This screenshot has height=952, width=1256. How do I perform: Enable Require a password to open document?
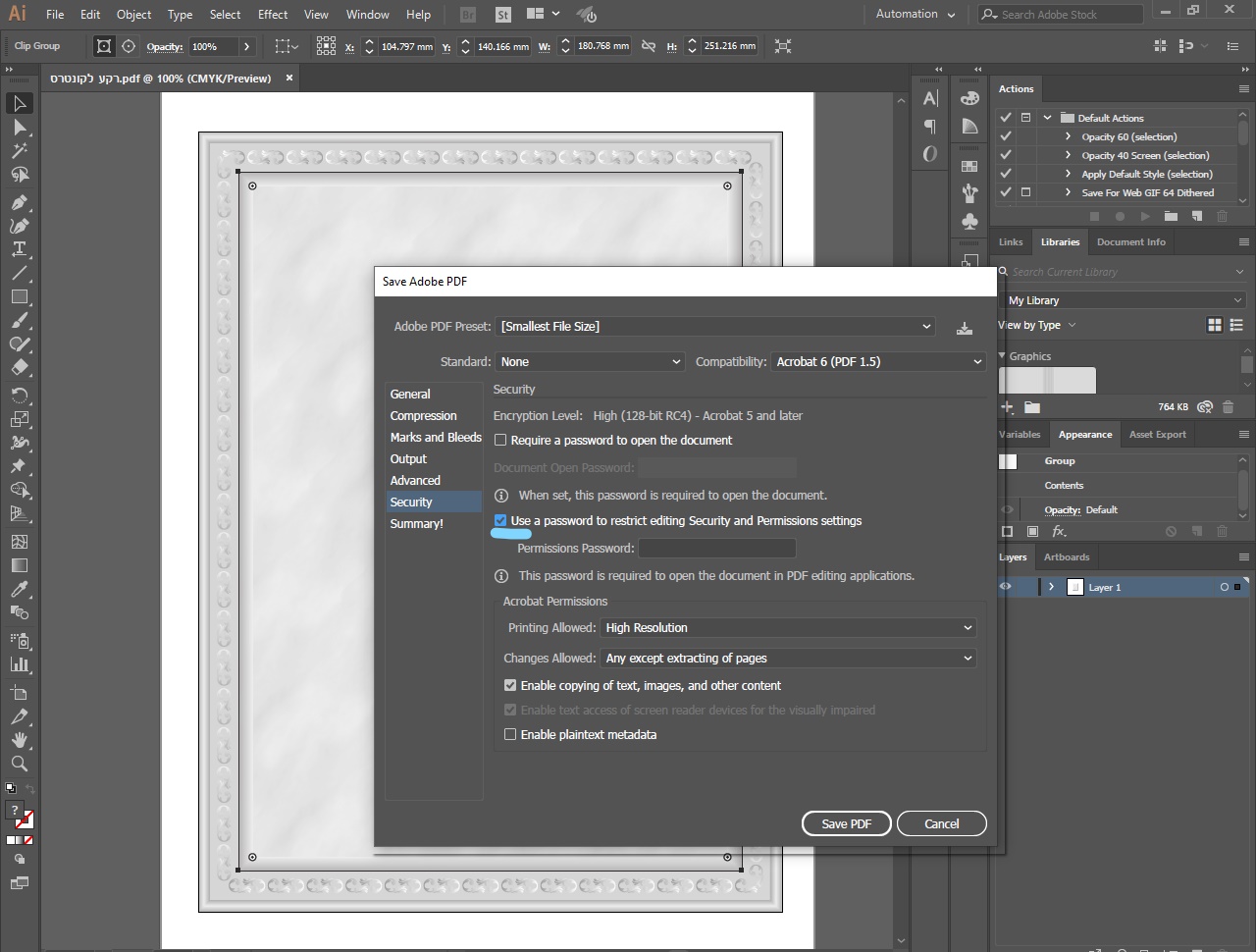500,441
